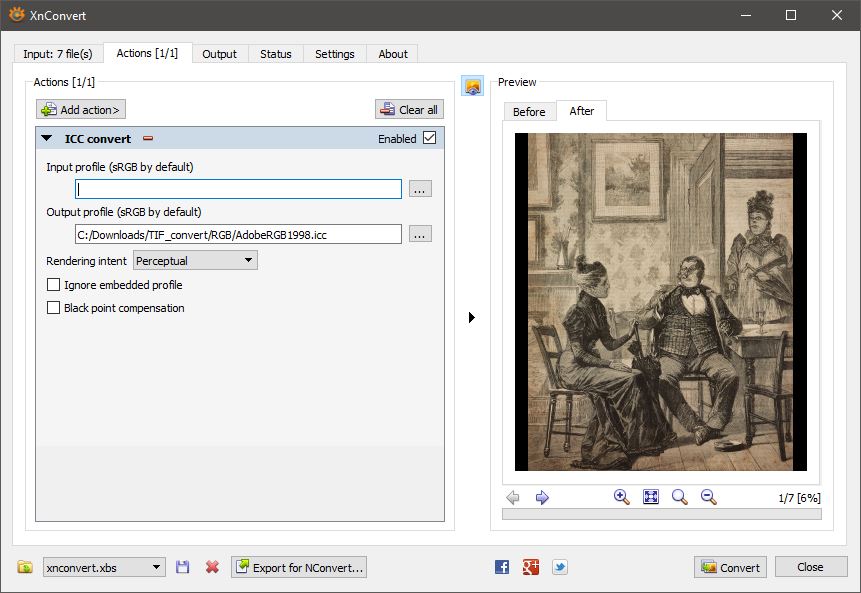Enable Ignore embedded profile option
This screenshot has height=593, width=861.
(x=54, y=285)
